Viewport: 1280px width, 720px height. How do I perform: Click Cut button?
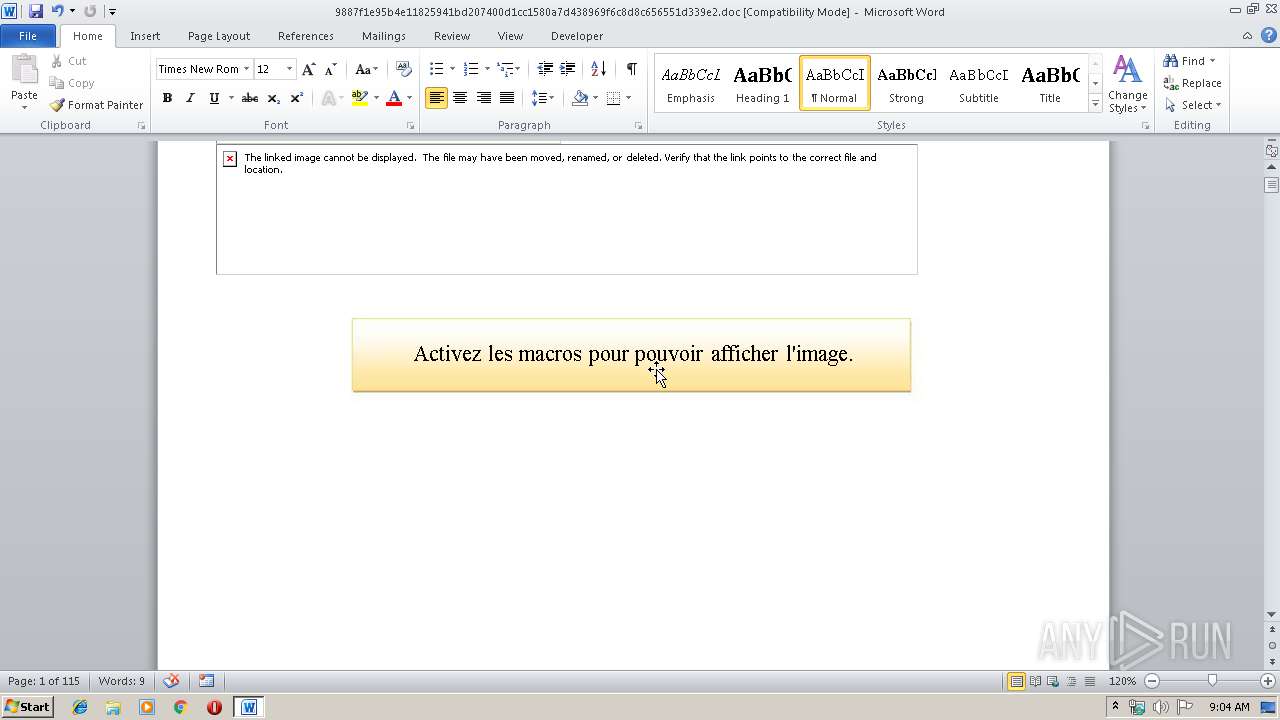click(x=69, y=61)
